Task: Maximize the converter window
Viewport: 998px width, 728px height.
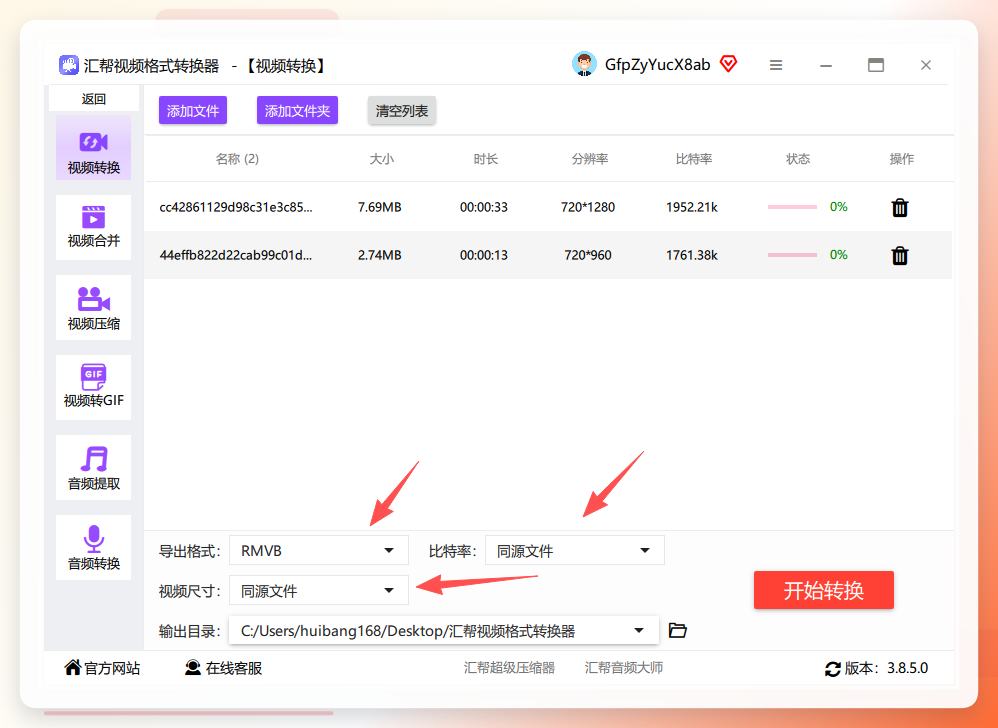Action: 876,65
